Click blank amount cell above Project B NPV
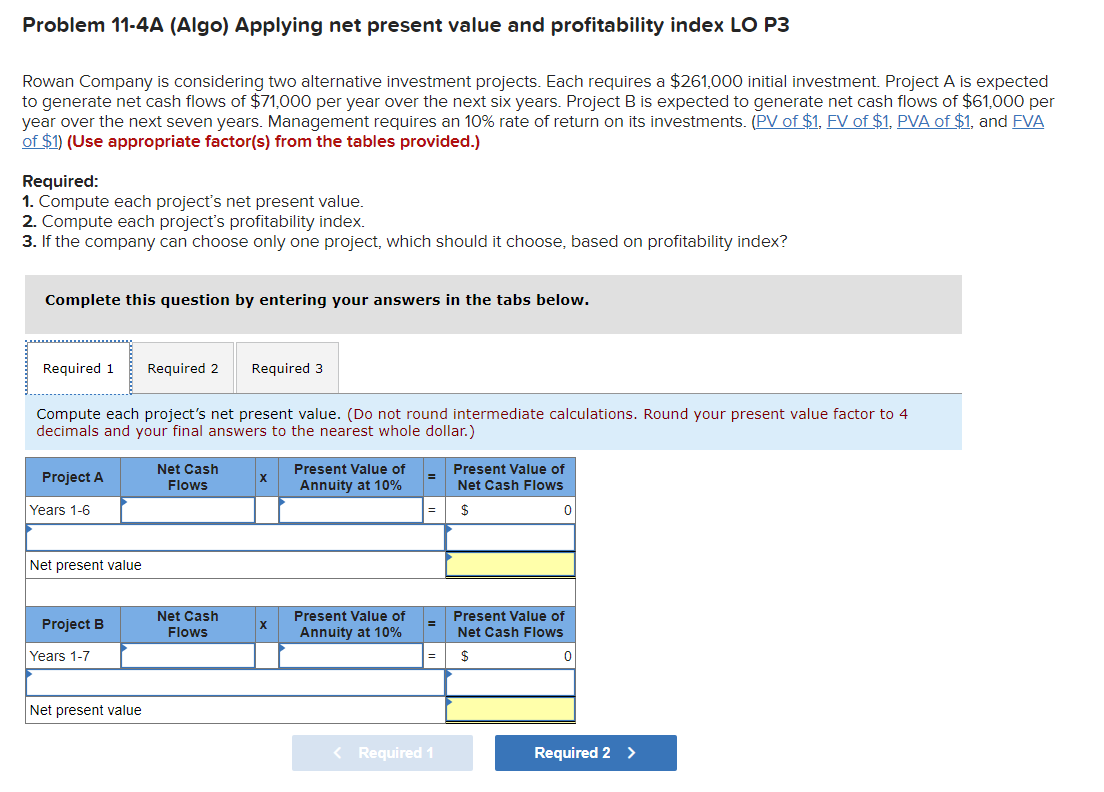Screen dimensions: 1104x792 pos(510,683)
